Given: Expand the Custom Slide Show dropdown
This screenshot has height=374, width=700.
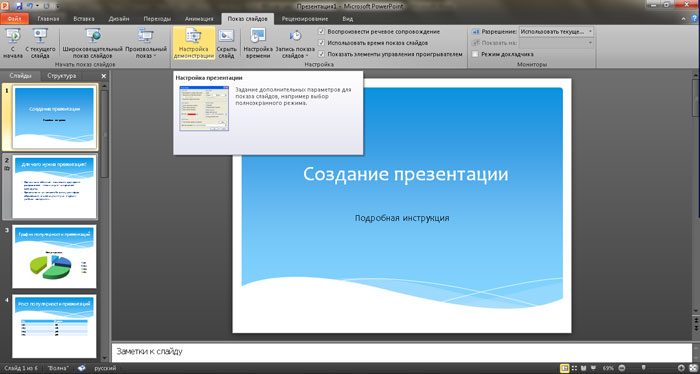Looking at the screenshot, I should coord(154,56).
